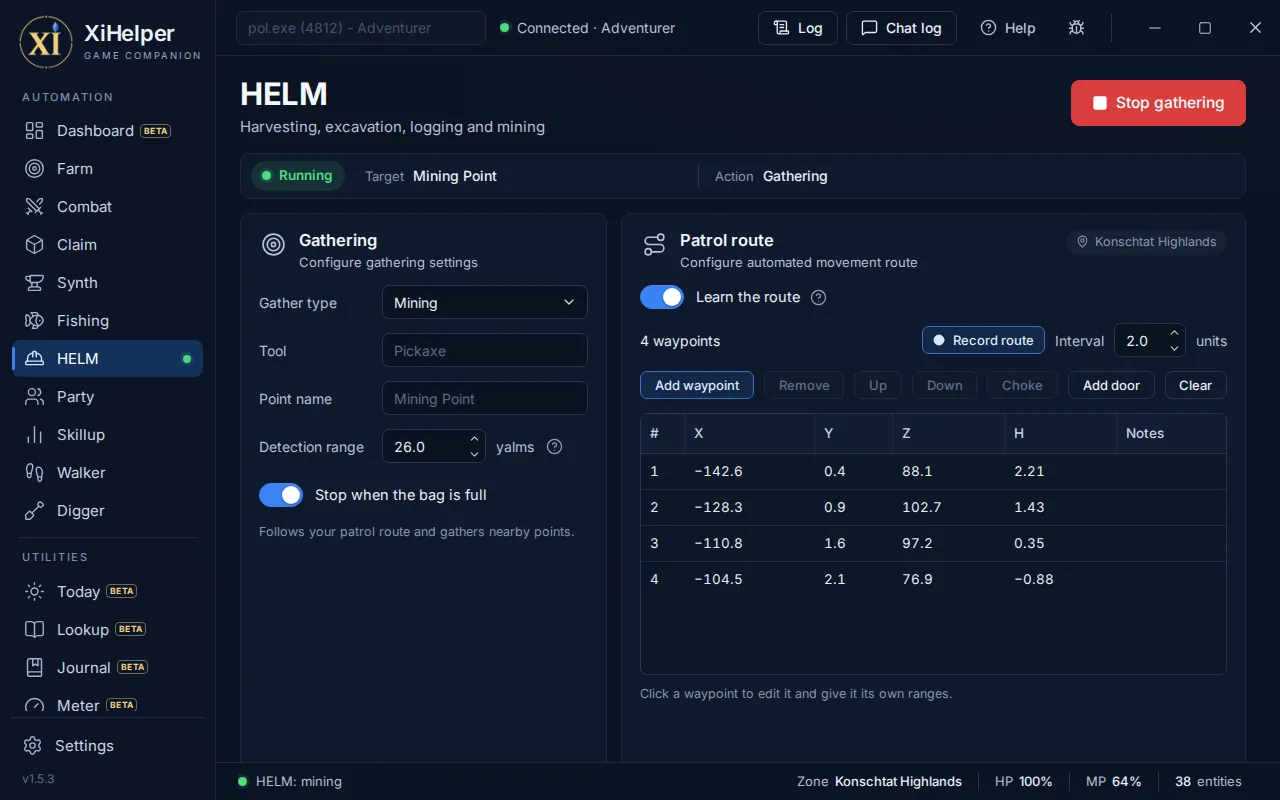The height and width of the screenshot is (800, 1280).
Task: Increase the Detection range value
Action: (474, 439)
